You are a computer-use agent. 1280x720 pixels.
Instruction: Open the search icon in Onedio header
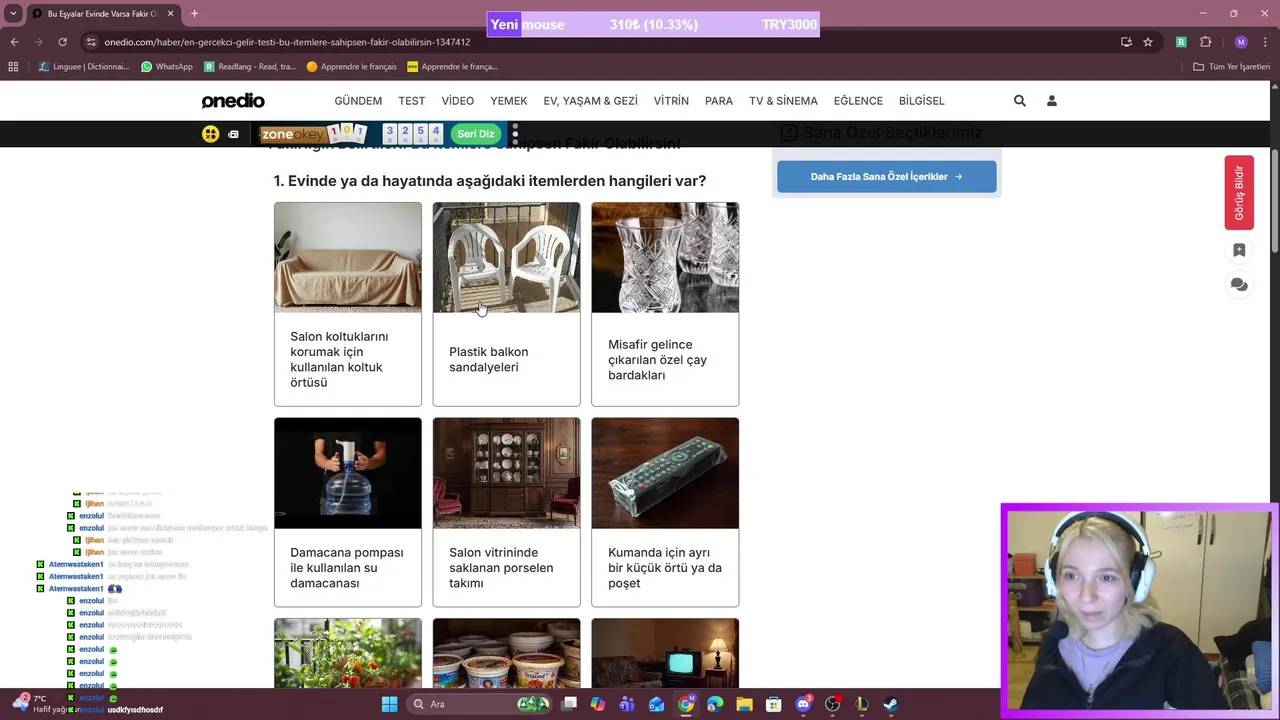(1020, 101)
